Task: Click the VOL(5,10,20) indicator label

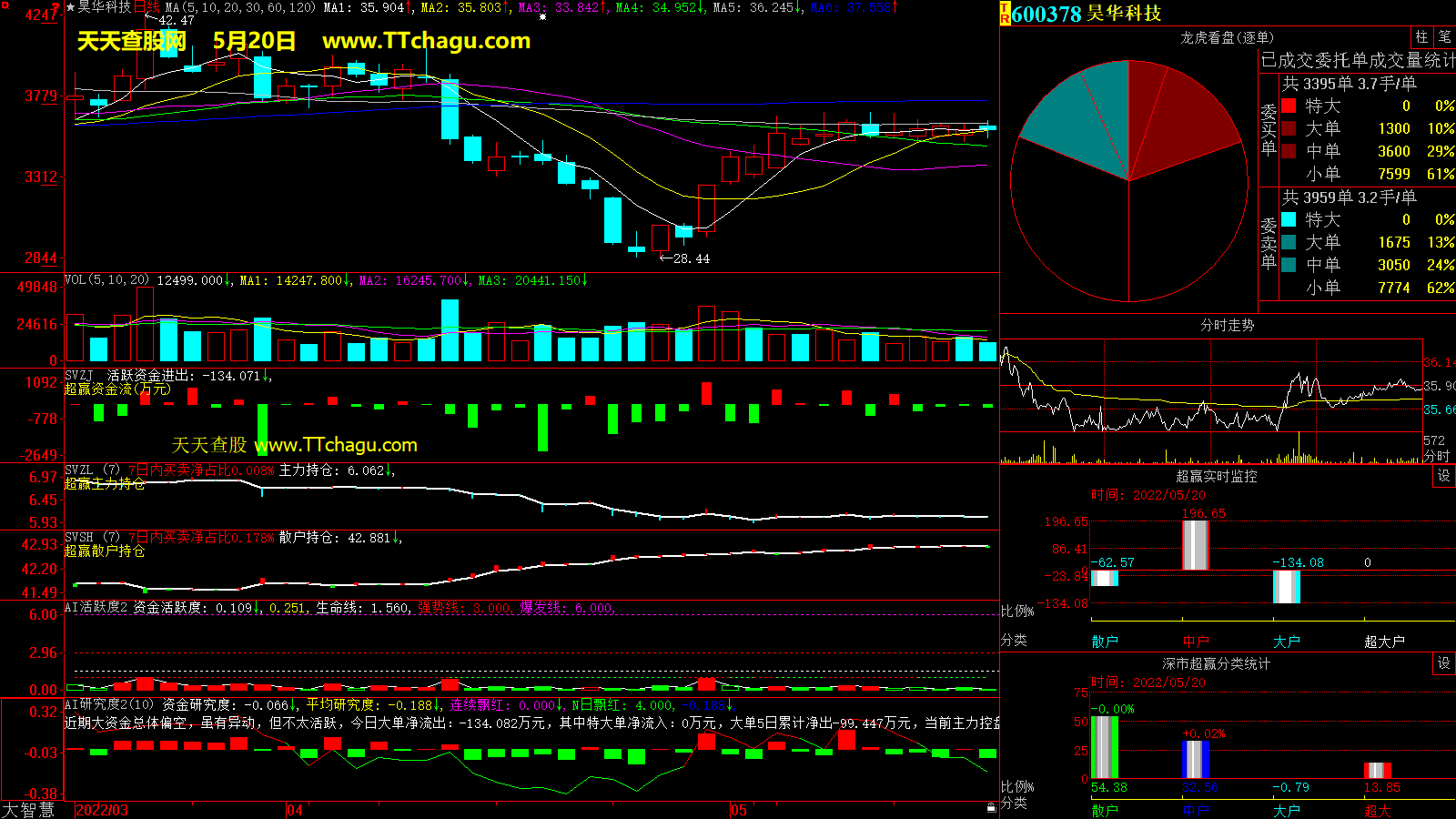Action: click(106, 280)
